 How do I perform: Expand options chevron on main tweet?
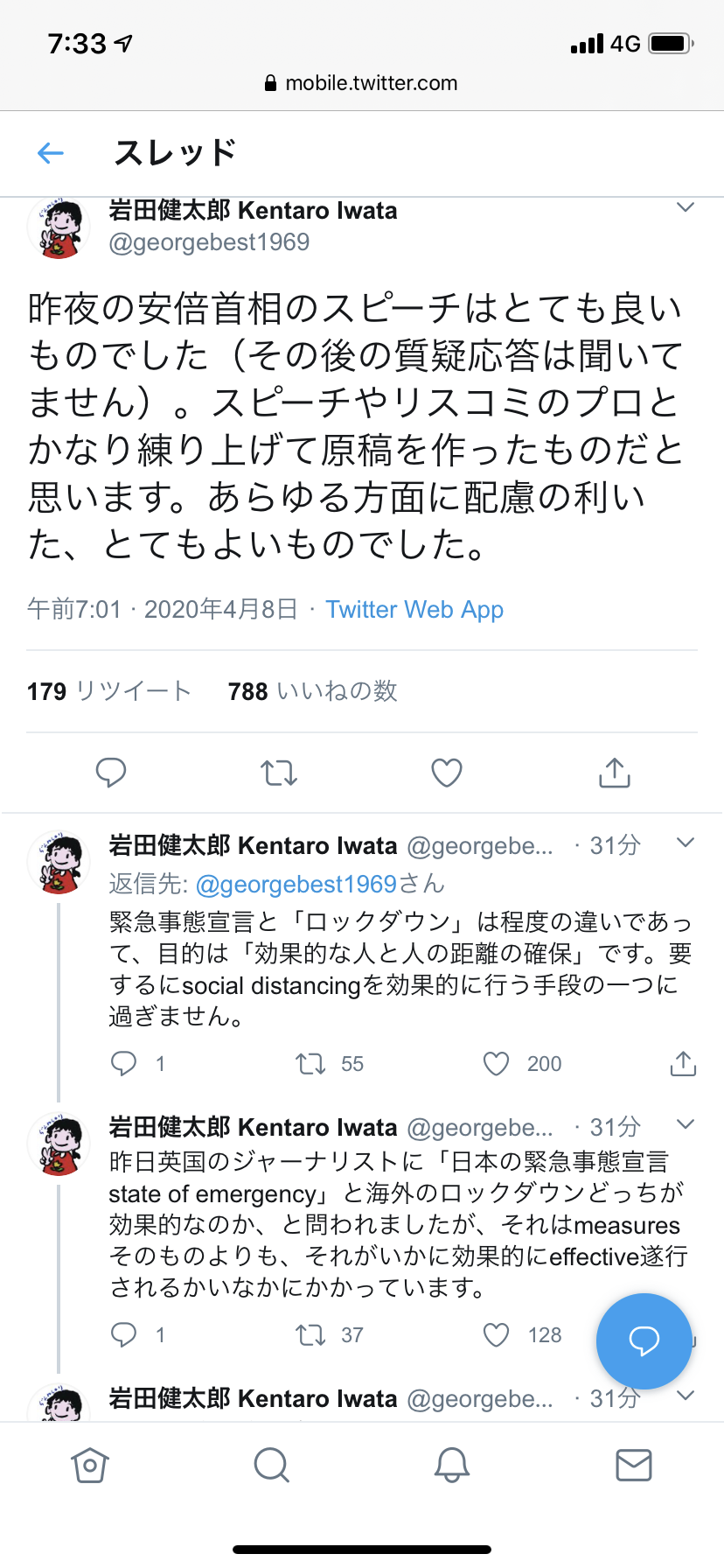[x=686, y=208]
